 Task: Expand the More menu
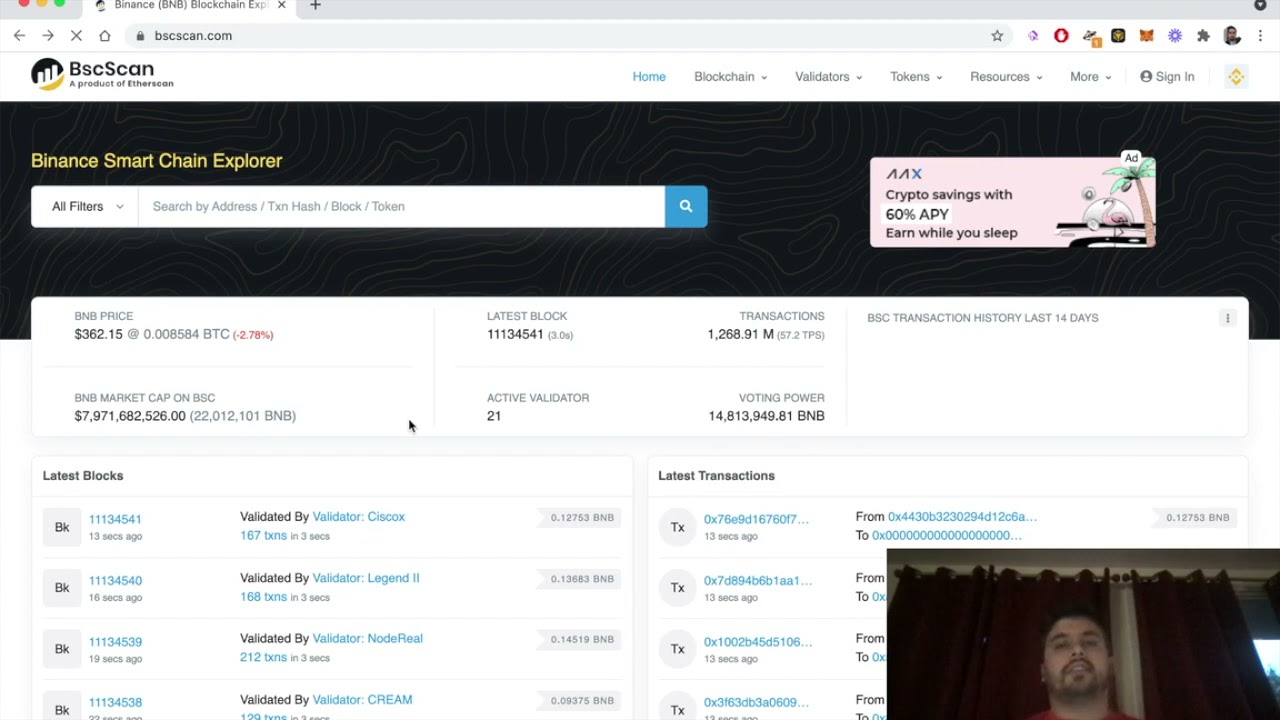pyautogui.click(x=1090, y=77)
